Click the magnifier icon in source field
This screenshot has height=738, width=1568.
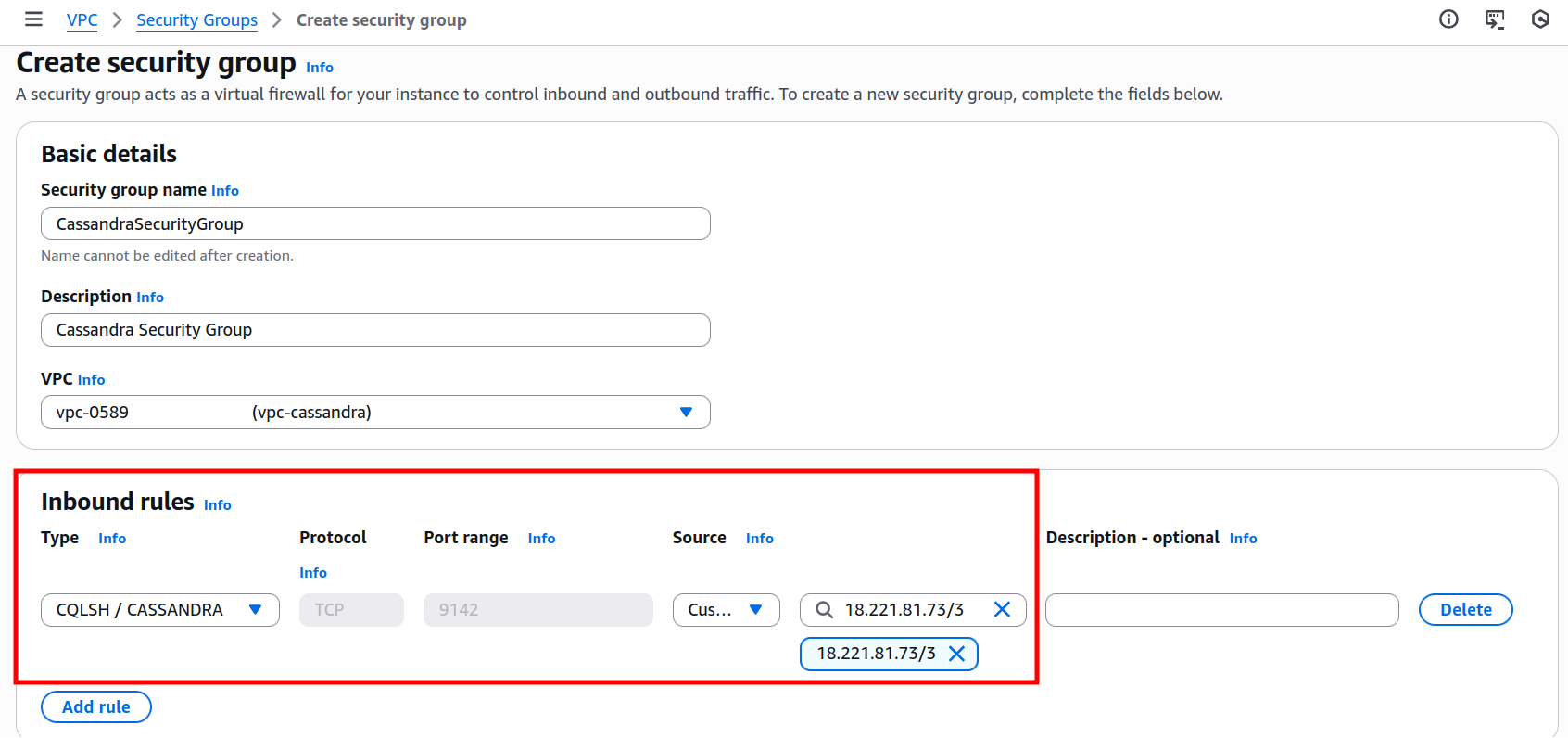tap(824, 610)
